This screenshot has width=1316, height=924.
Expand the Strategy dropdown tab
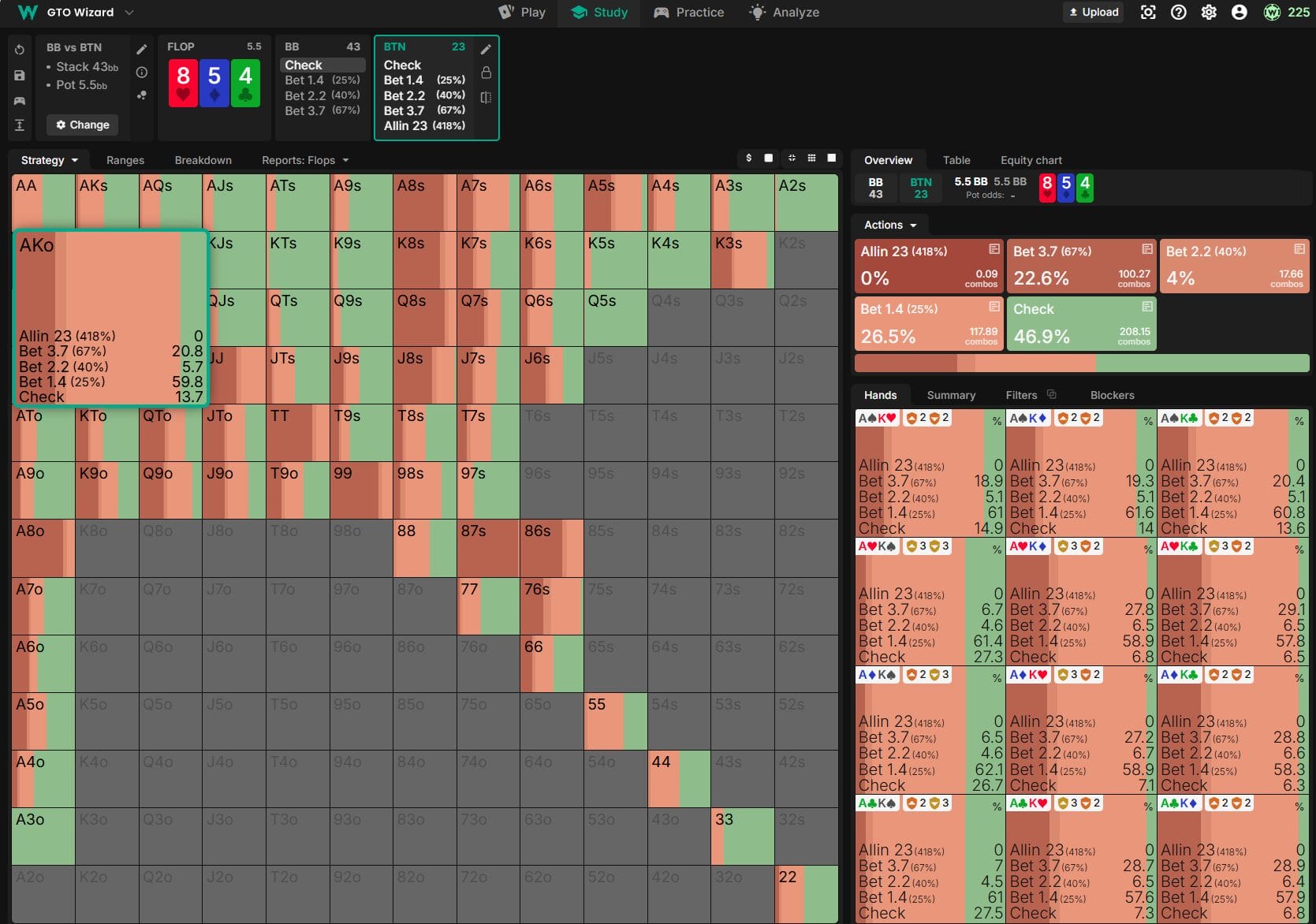[49, 160]
